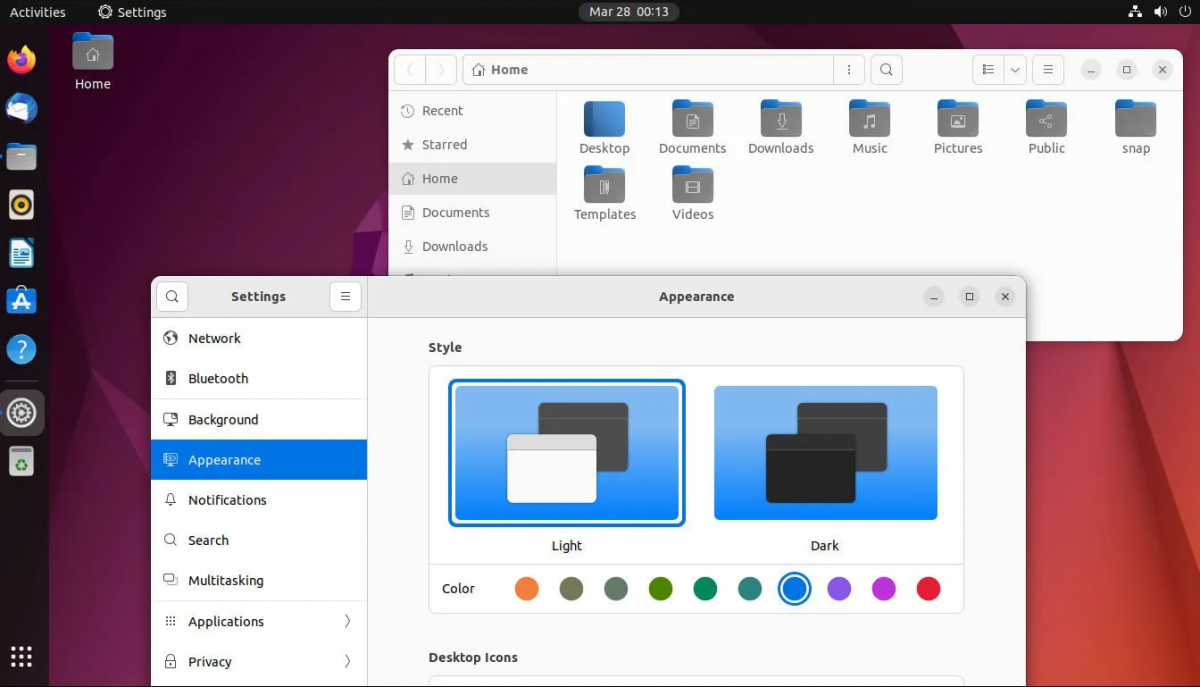
Task: Select the Dark appearance style
Action: point(825,452)
